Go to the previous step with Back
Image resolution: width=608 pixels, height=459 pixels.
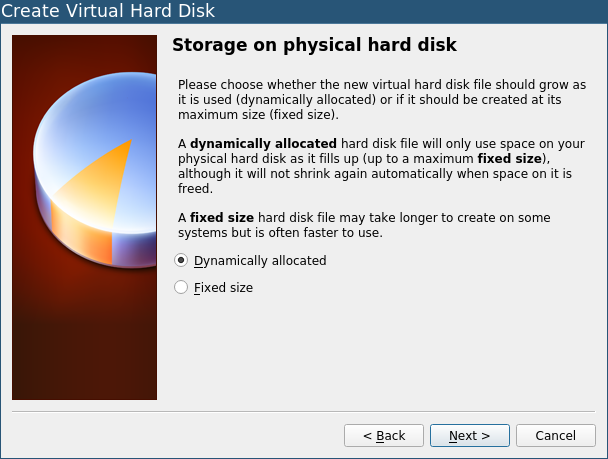(x=384, y=435)
